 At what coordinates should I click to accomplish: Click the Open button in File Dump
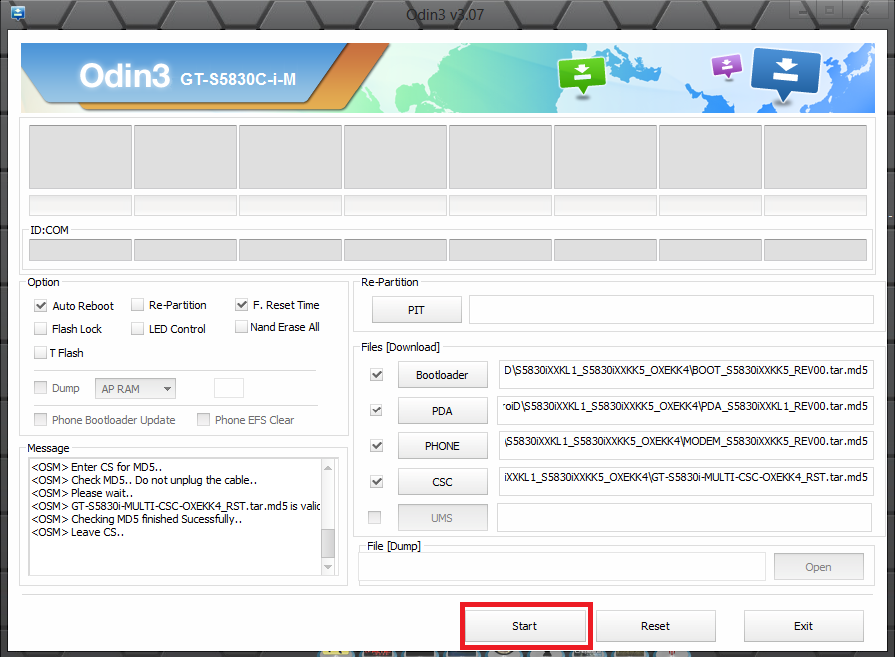pos(819,567)
